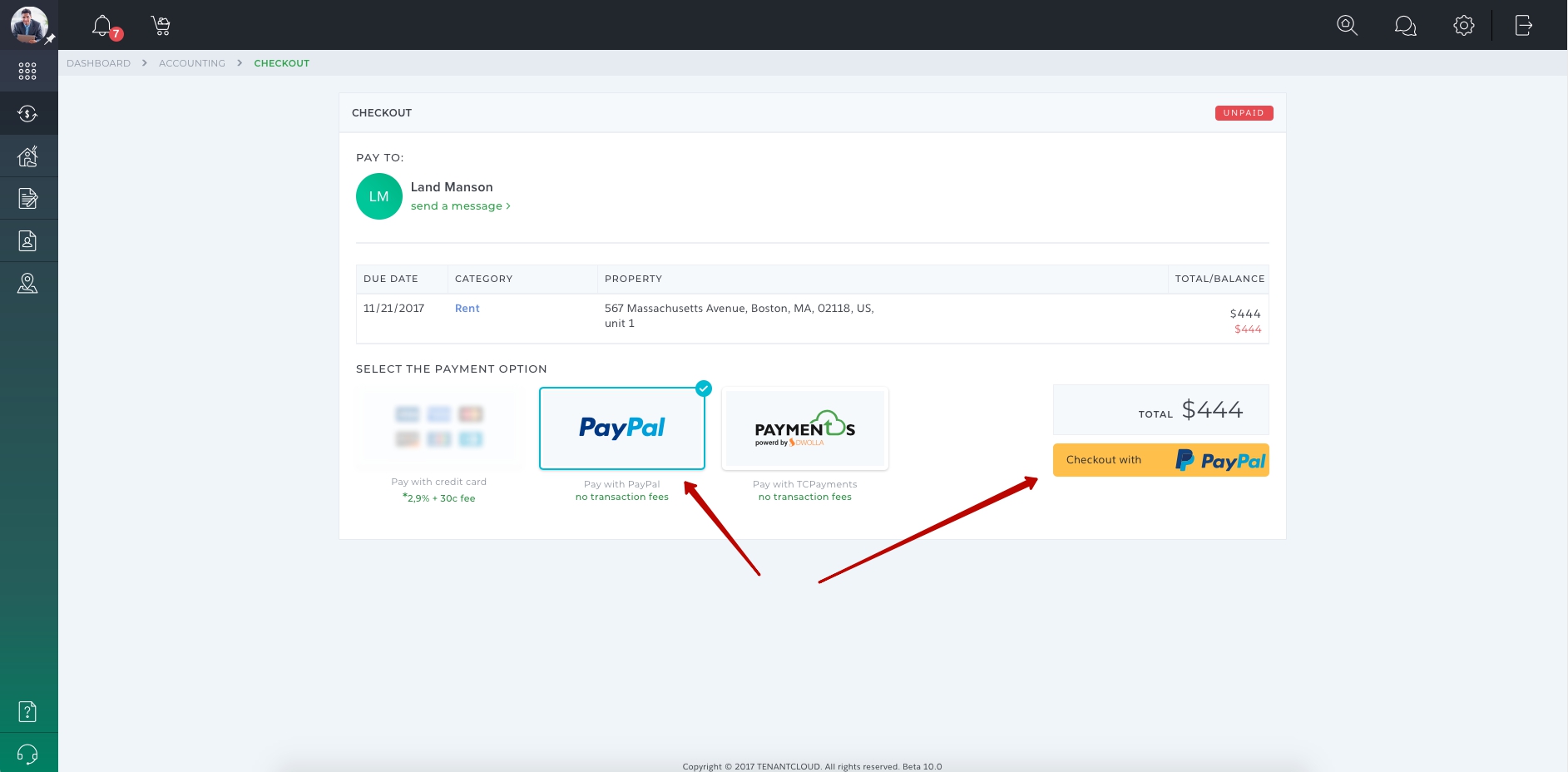Screen dimensions: 1568x772
Task: Open the properties house sidebar icon
Action: pyautogui.click(x=27, y=156)
